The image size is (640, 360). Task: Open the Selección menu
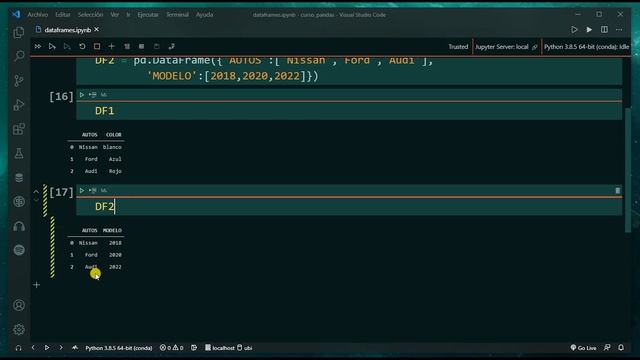pos(91,15)
